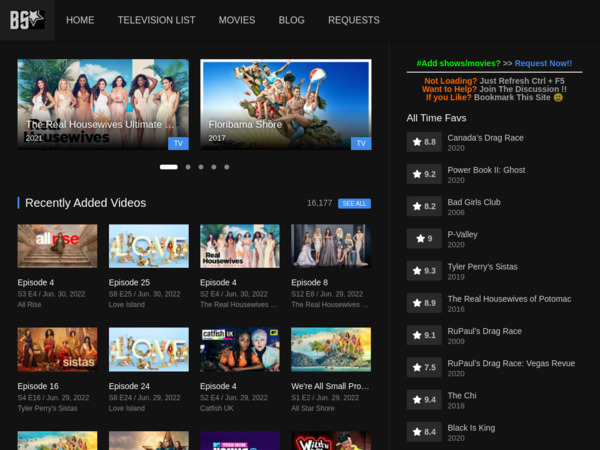Screen dimensions: 600x450
Task: Click the #Add shows/movies? text
Action: tap(458, 64)
